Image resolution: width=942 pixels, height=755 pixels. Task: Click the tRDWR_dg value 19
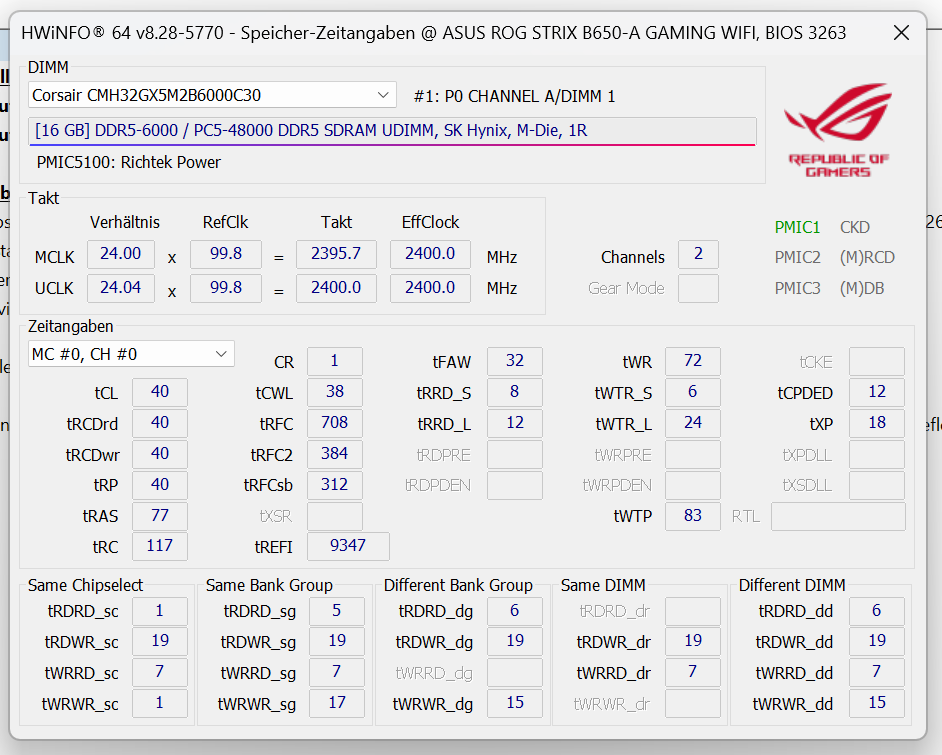tap(515, 641)
